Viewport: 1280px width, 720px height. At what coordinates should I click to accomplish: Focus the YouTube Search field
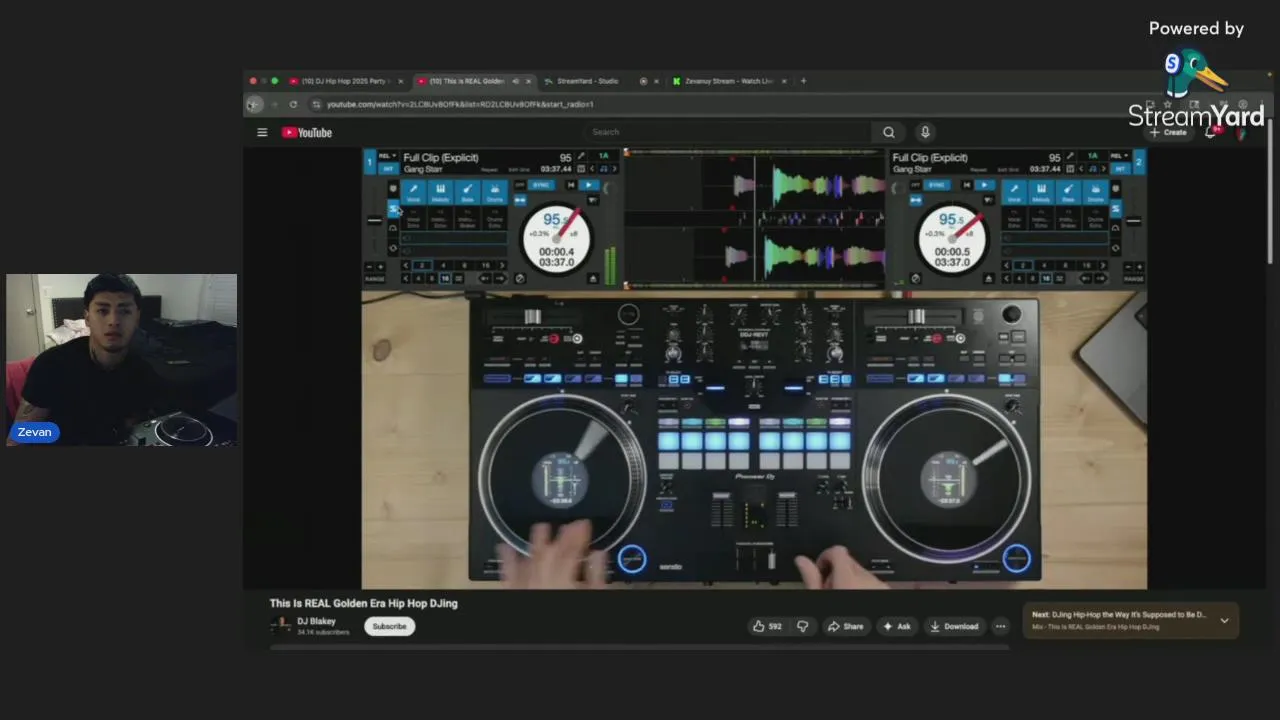point(728,132)
